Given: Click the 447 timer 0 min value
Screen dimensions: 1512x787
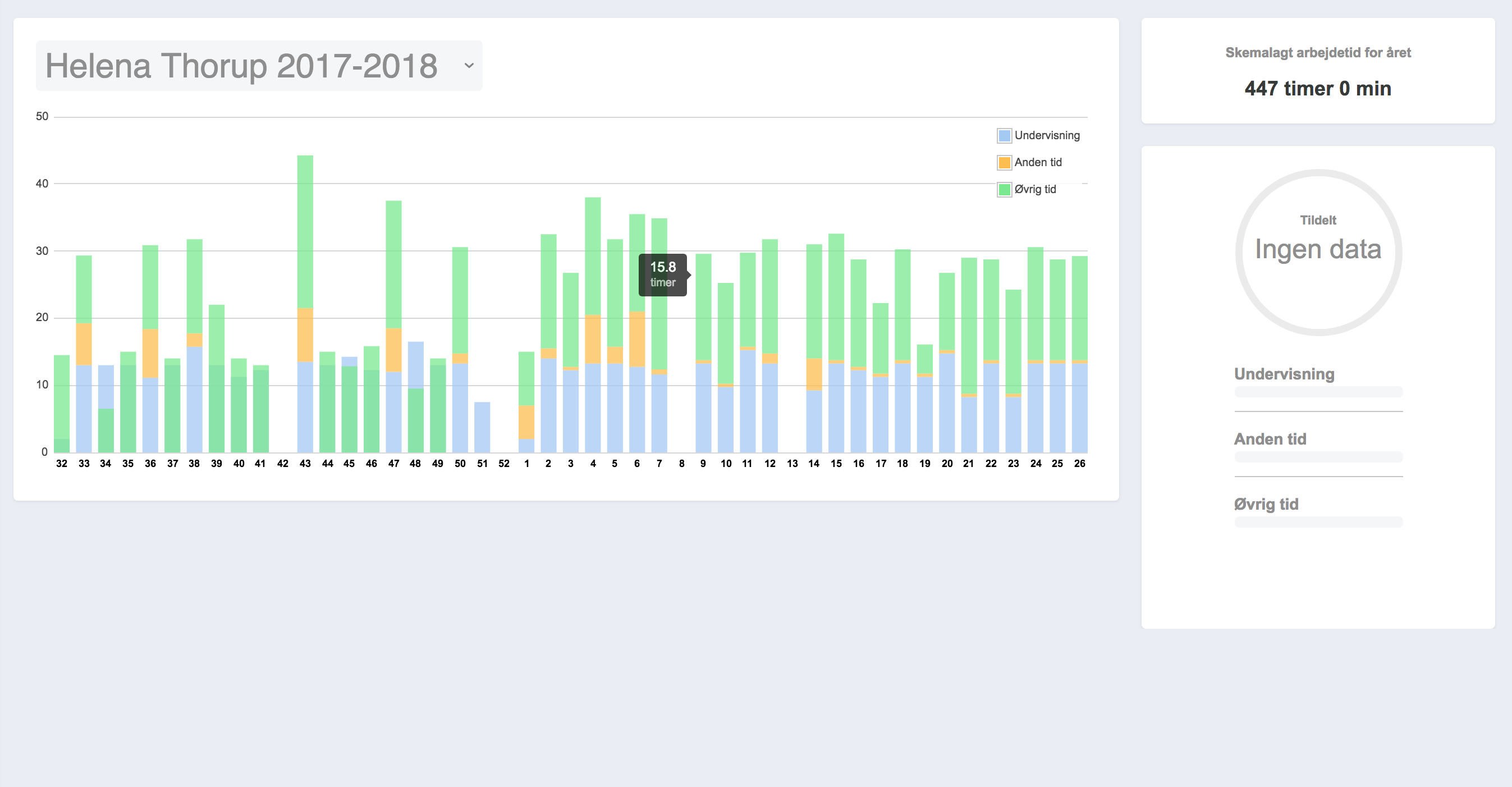Looking at the screenshot, I should coord(1318,89).
